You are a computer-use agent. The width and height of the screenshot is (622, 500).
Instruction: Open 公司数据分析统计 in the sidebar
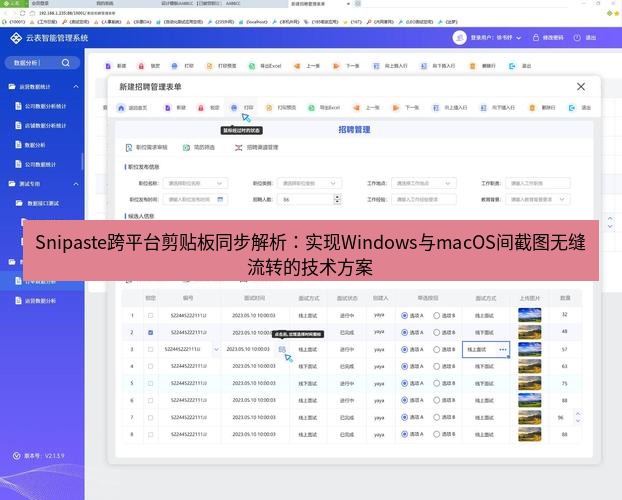coord(41,106)
